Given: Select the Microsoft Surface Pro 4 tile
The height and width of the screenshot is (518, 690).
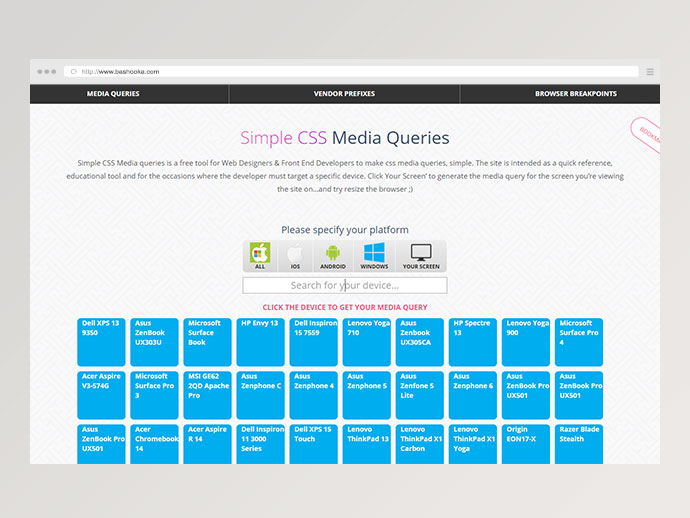Looking at the screenshot, I should point(579,342).
